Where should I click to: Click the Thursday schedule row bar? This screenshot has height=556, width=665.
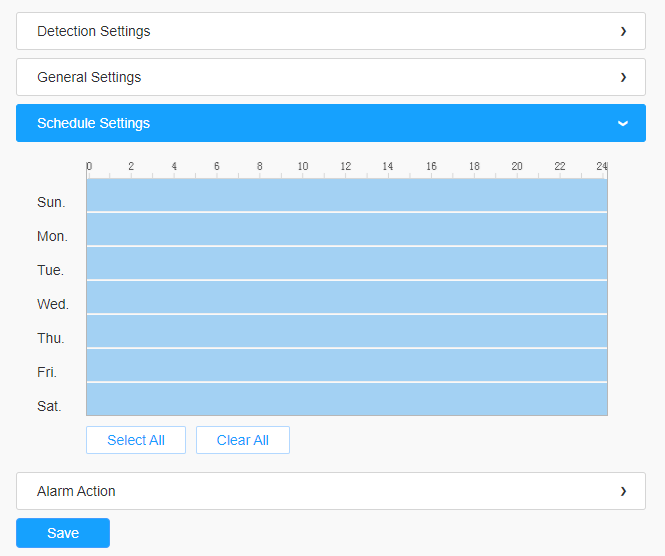[346, 331]
